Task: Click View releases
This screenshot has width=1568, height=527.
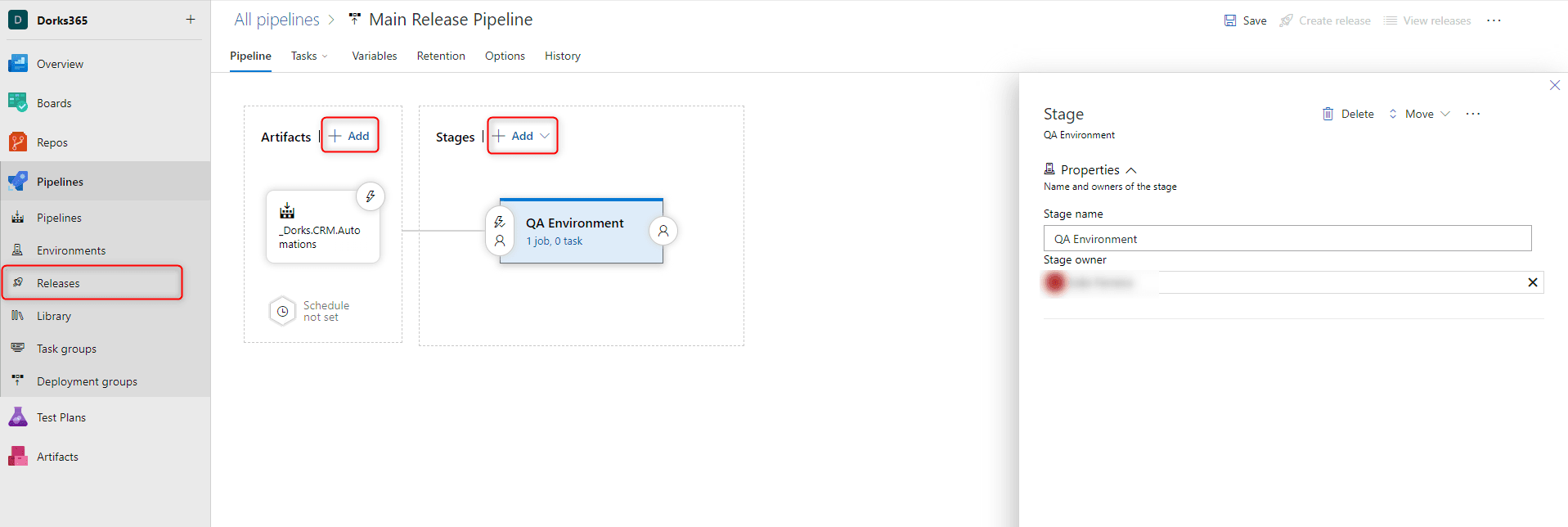Action: coord(1427,20)
